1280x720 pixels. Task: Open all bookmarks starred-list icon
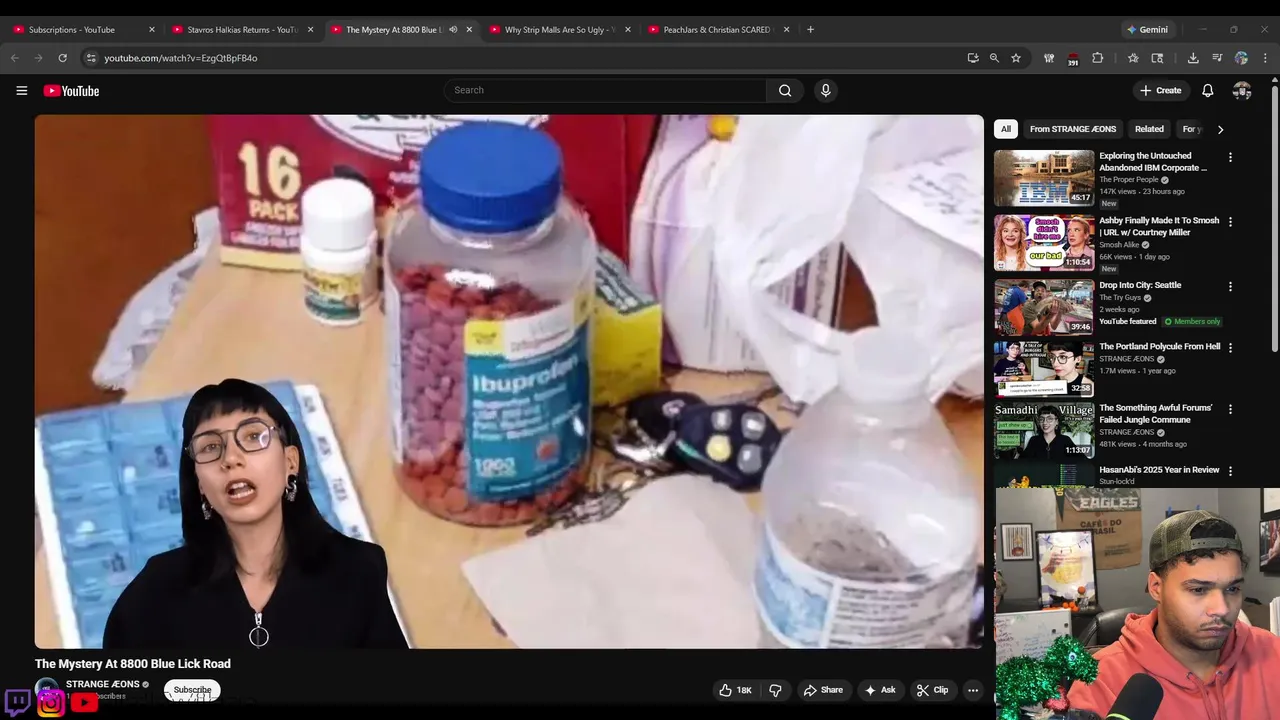tap(1133, 58)
